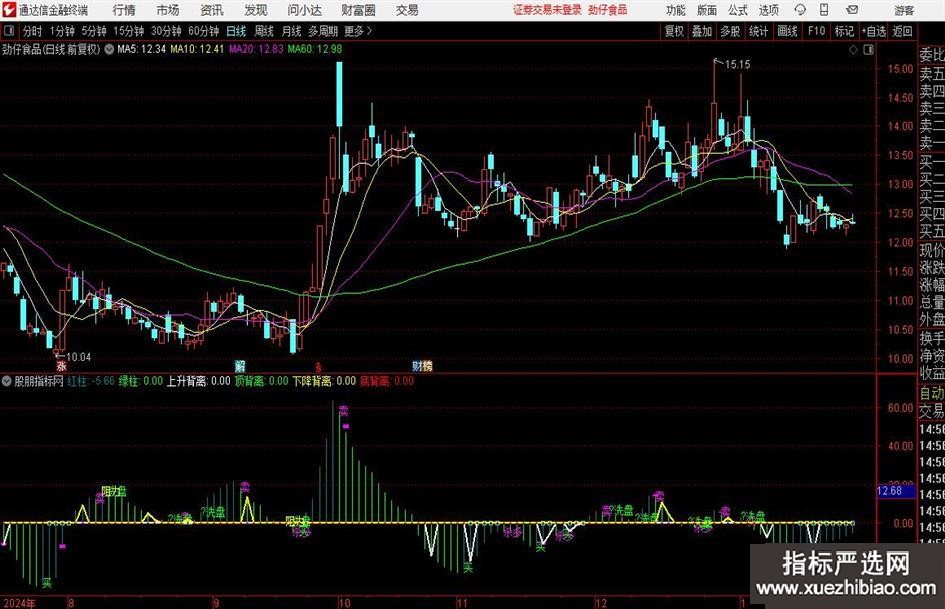Add stock with +自选 button

874,31
